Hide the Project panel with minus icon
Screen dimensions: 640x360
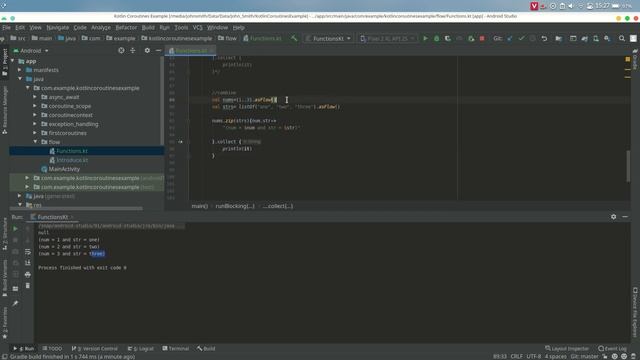click(x=158, y=51)
